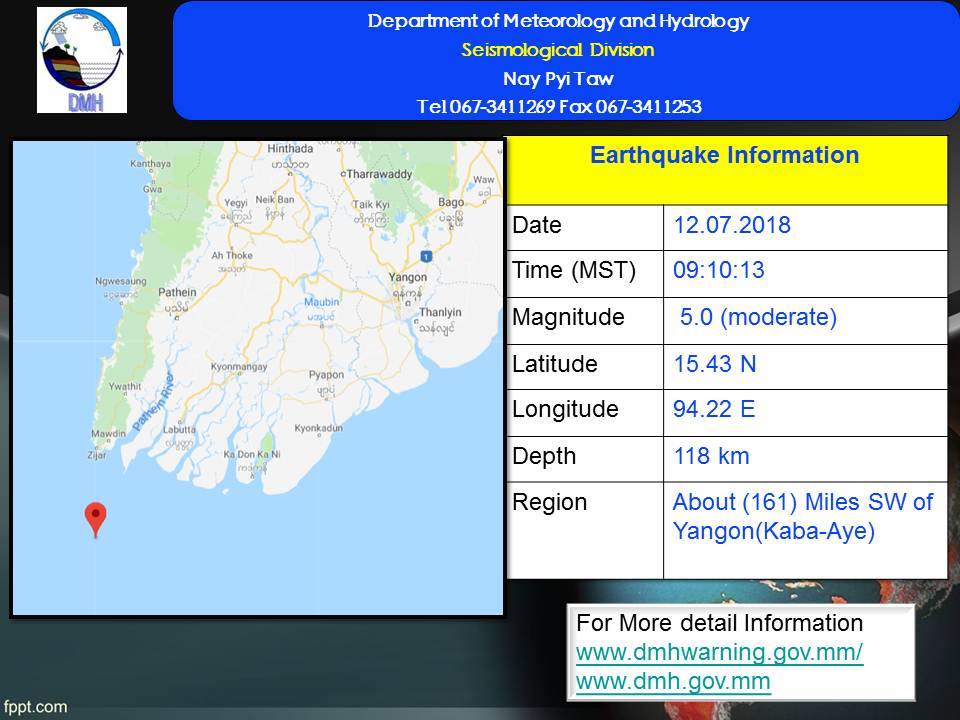The width and height of the screenshot is (960, 720).
Task: Click the Latitude row label
Action: [x=555, y=364]
